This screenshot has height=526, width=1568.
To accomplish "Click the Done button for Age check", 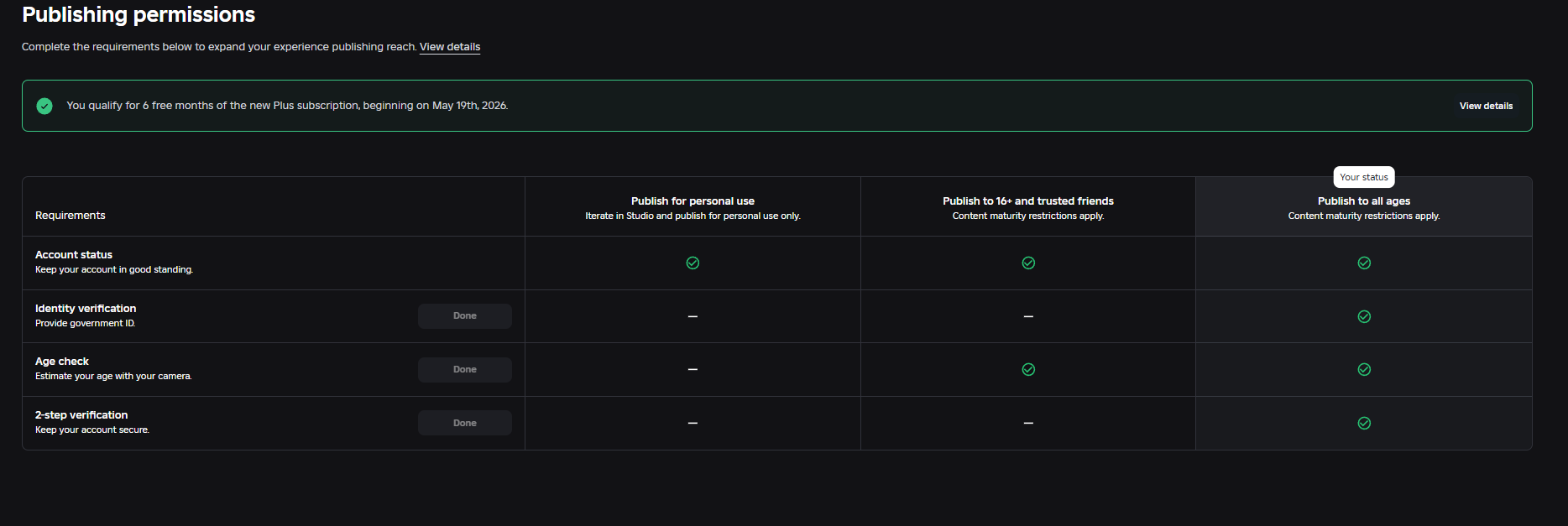I will tap(465, 369).
